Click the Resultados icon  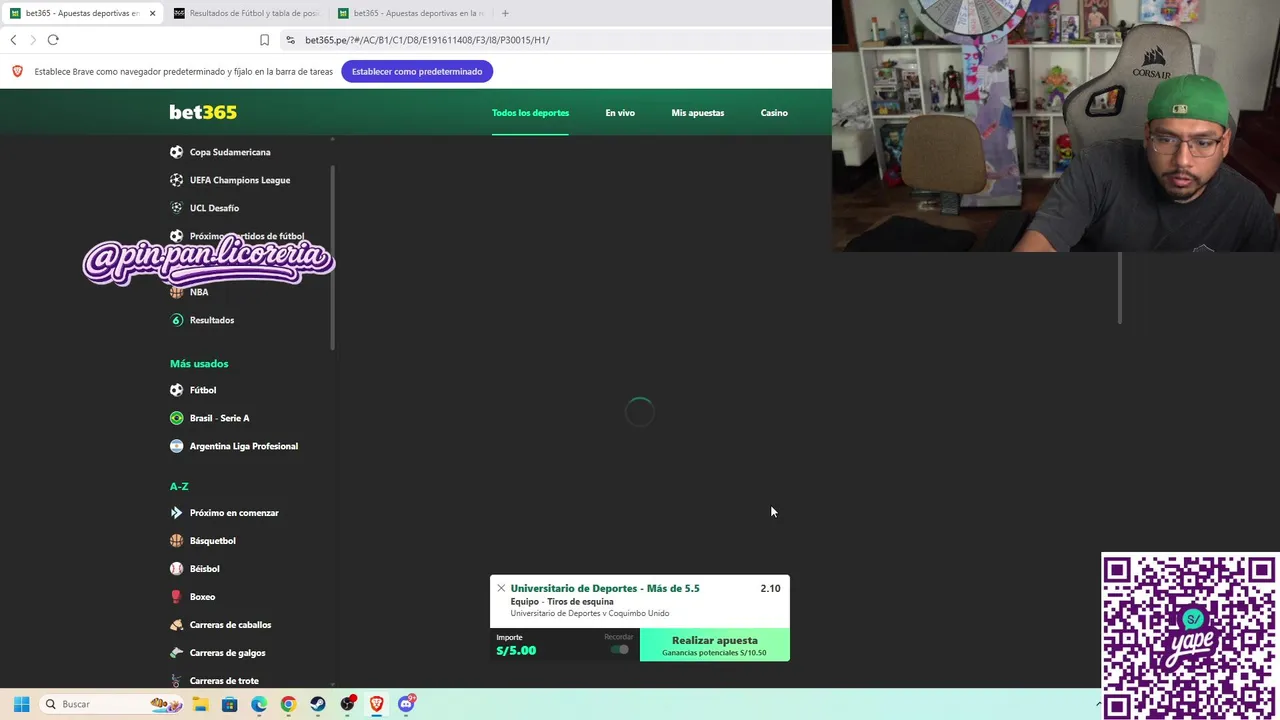(x=177, y=320)
